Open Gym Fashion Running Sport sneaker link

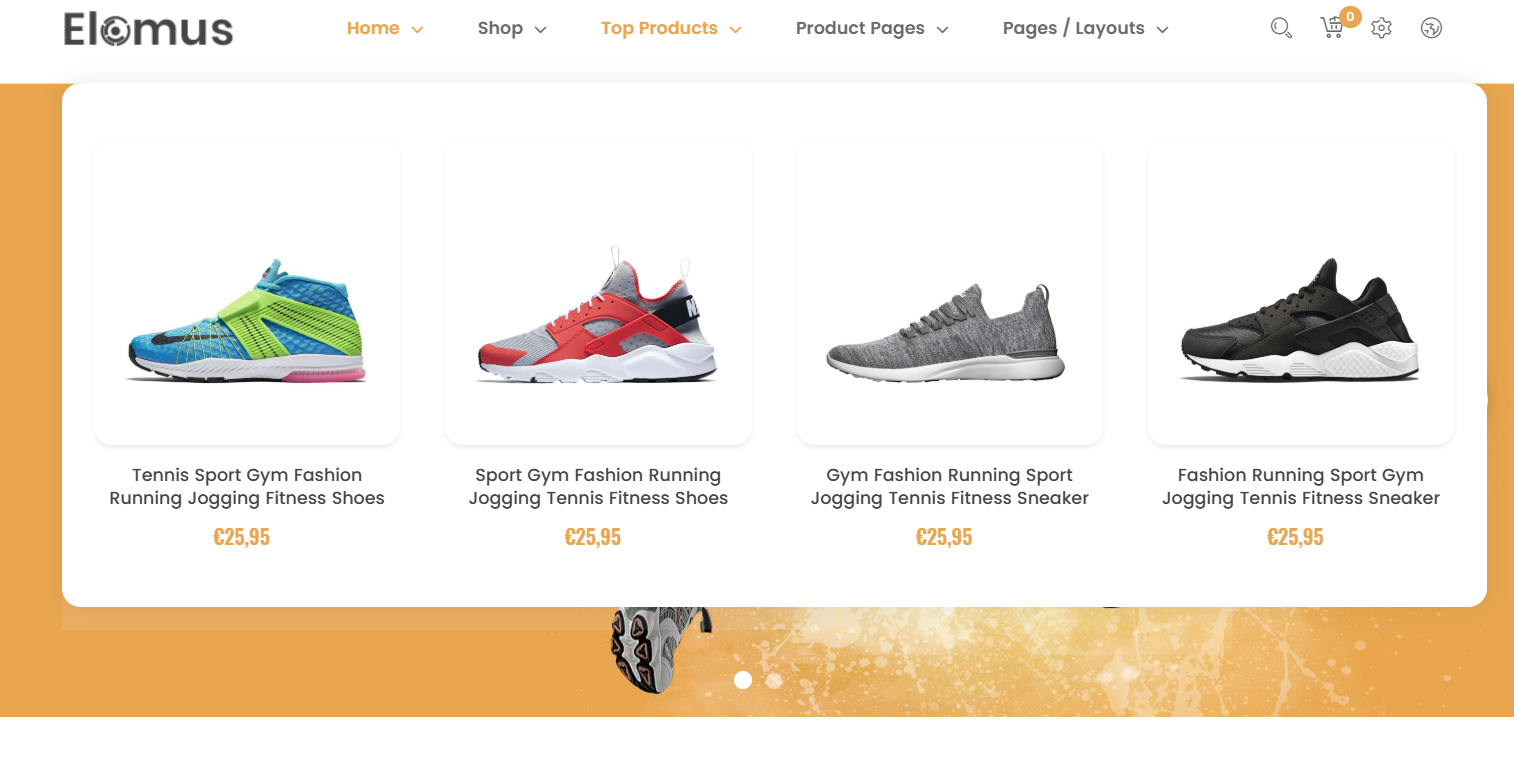[x=949, y=486]
